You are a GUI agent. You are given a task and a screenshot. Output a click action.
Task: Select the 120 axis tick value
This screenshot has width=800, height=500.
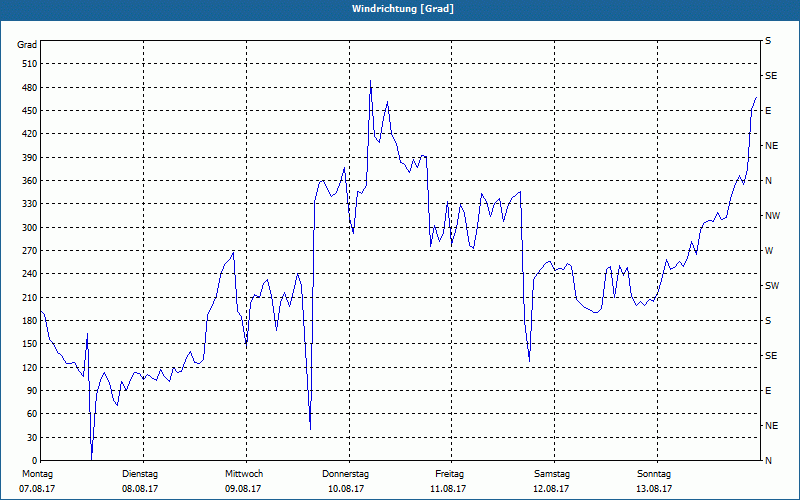pyautogui.click(x=29, y=367)
